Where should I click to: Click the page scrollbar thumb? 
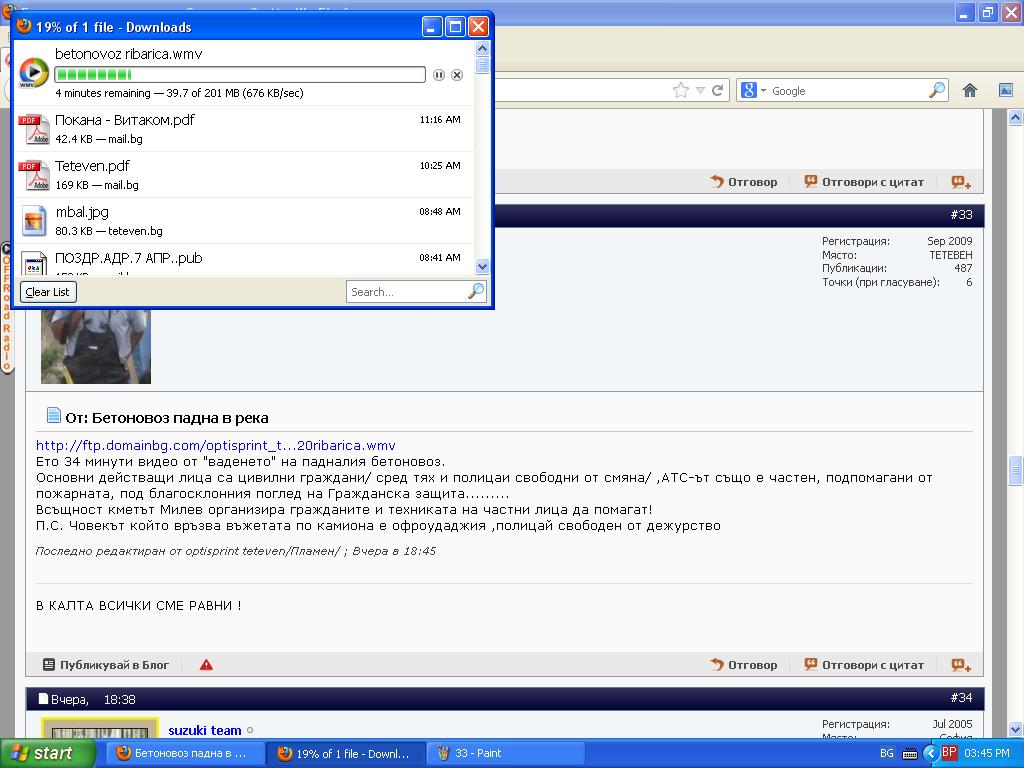click(1016, 471)
